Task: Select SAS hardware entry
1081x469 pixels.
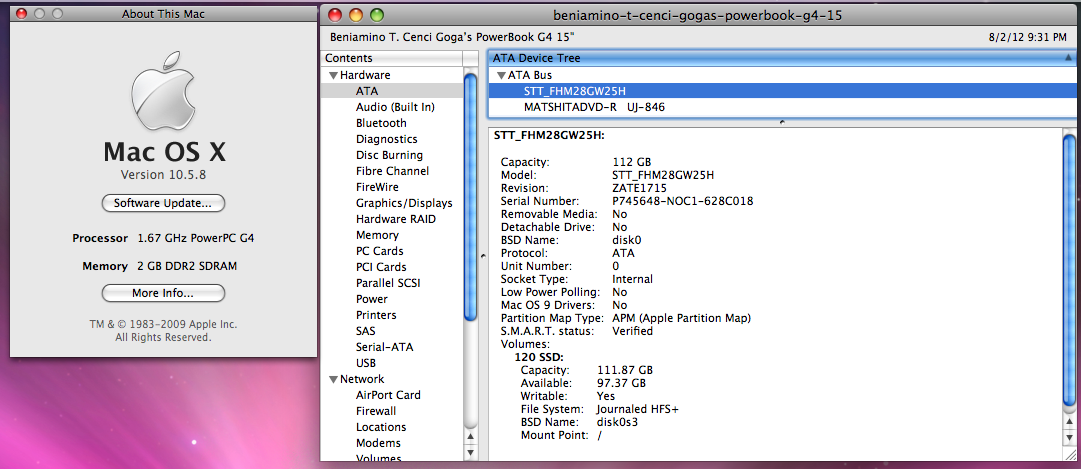Action: point(365,331)
